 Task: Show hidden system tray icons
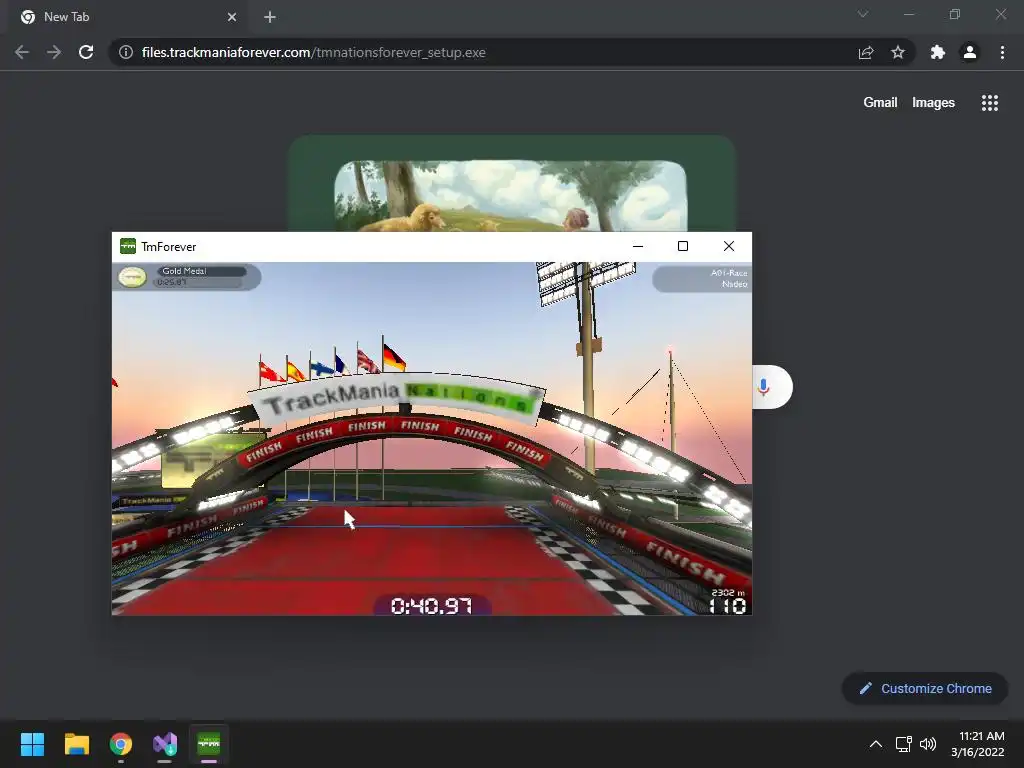[x=876, y=744]
